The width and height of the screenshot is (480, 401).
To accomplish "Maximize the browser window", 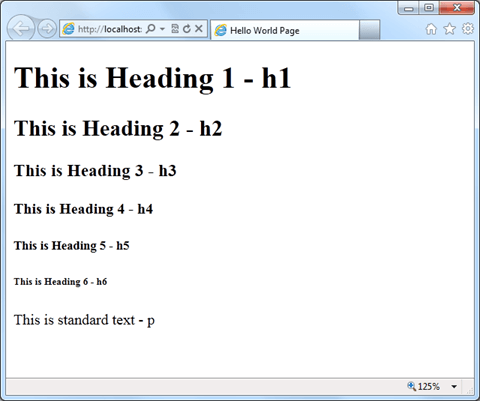I will click(x=429, y=8).
